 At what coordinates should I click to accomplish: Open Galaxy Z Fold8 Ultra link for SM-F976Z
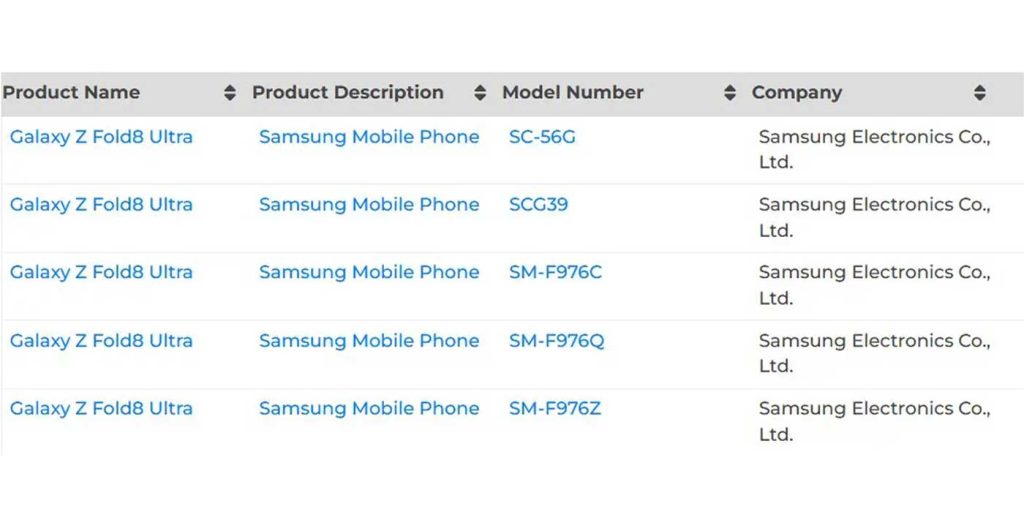pos(101,409)
